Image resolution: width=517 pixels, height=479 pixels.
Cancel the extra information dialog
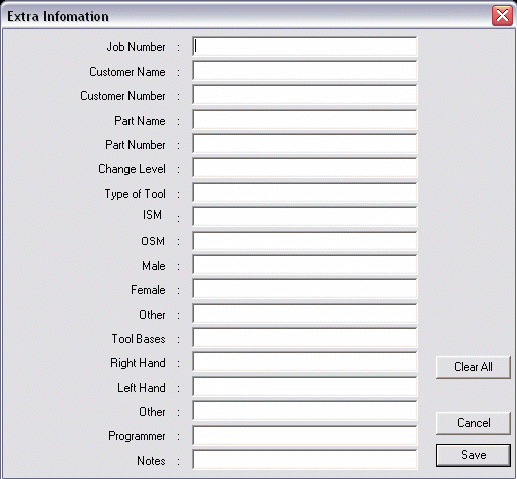473,423
